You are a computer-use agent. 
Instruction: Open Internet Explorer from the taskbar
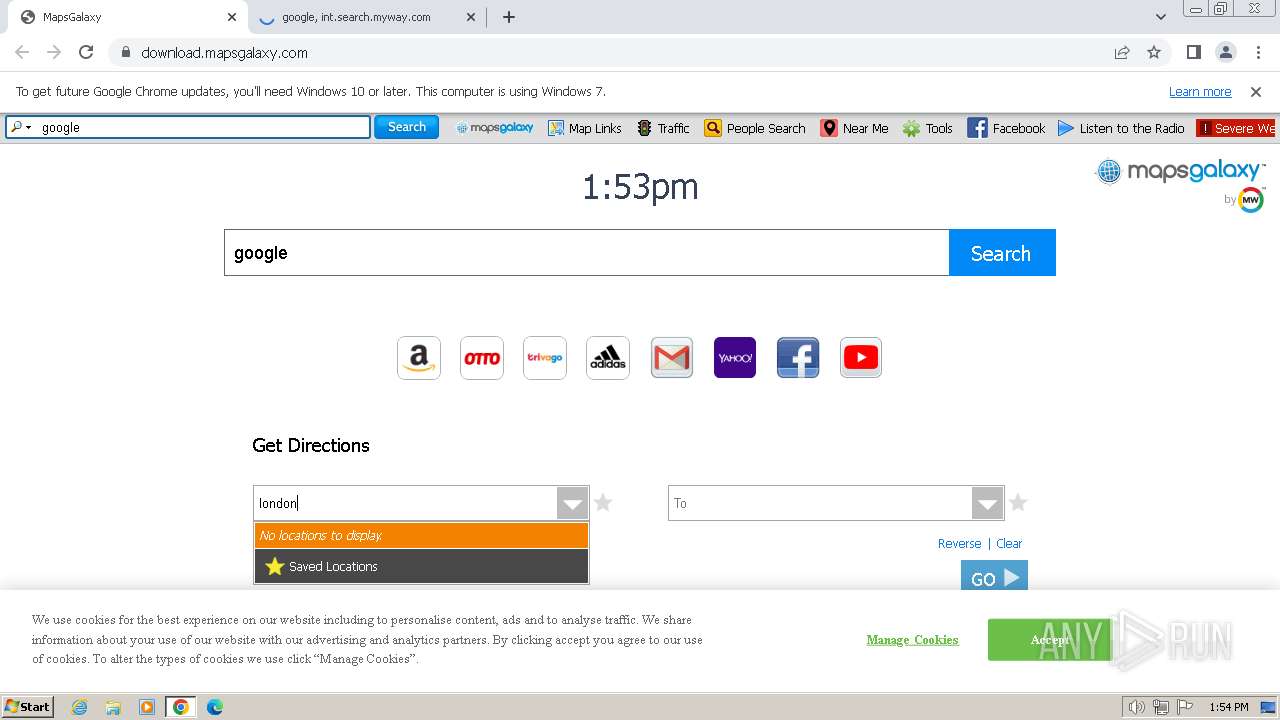(79, 707)
